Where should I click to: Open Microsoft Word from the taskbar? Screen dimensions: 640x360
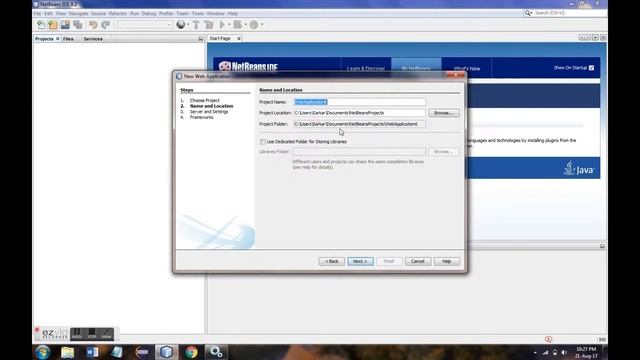[92, 352]
